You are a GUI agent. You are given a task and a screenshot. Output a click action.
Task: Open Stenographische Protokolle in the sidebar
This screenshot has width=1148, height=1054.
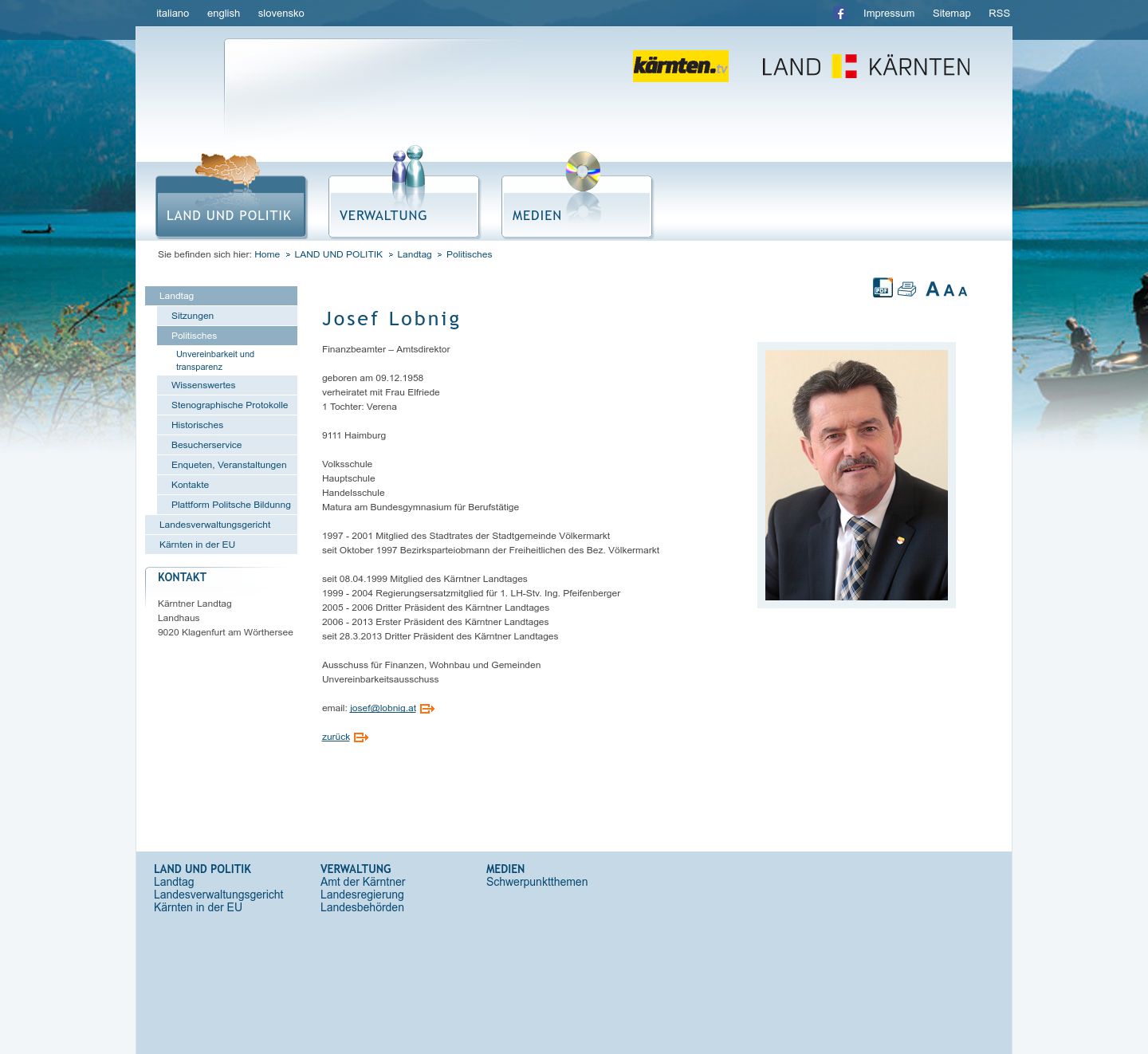point(227,405)
